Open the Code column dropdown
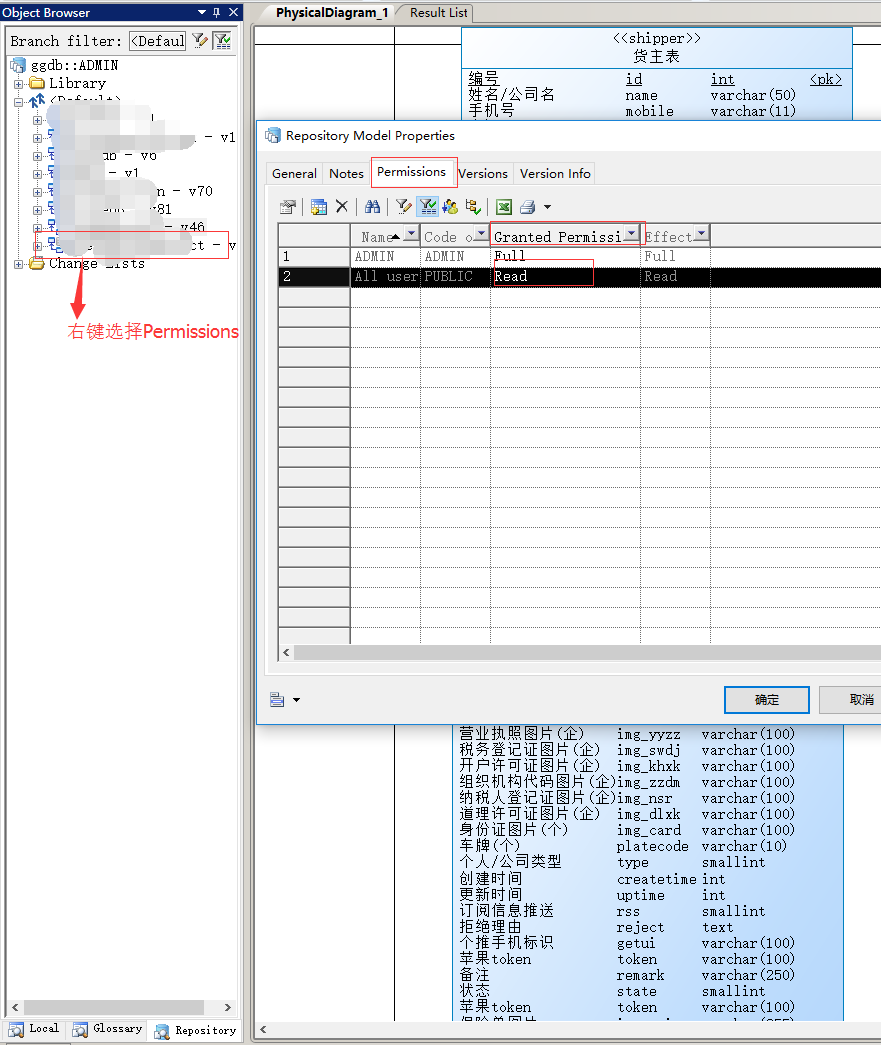 click(479, 235)
